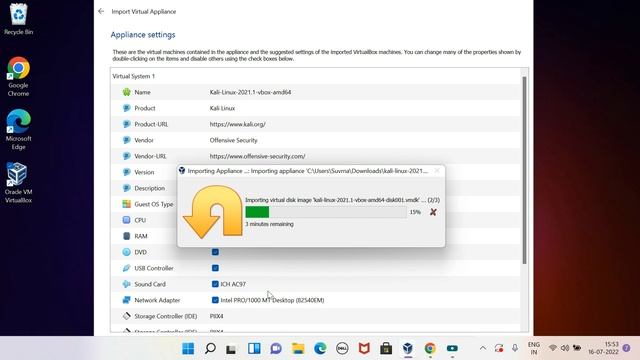Click the CPU row icon

[x=127, y=220]
